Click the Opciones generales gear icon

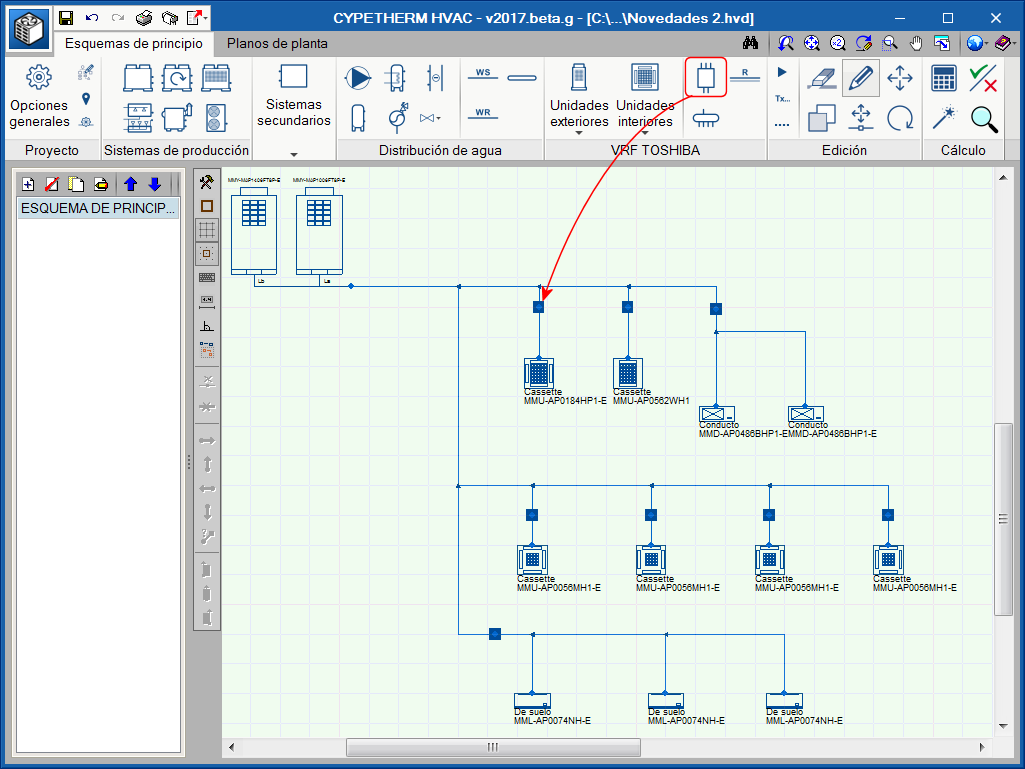39,77
